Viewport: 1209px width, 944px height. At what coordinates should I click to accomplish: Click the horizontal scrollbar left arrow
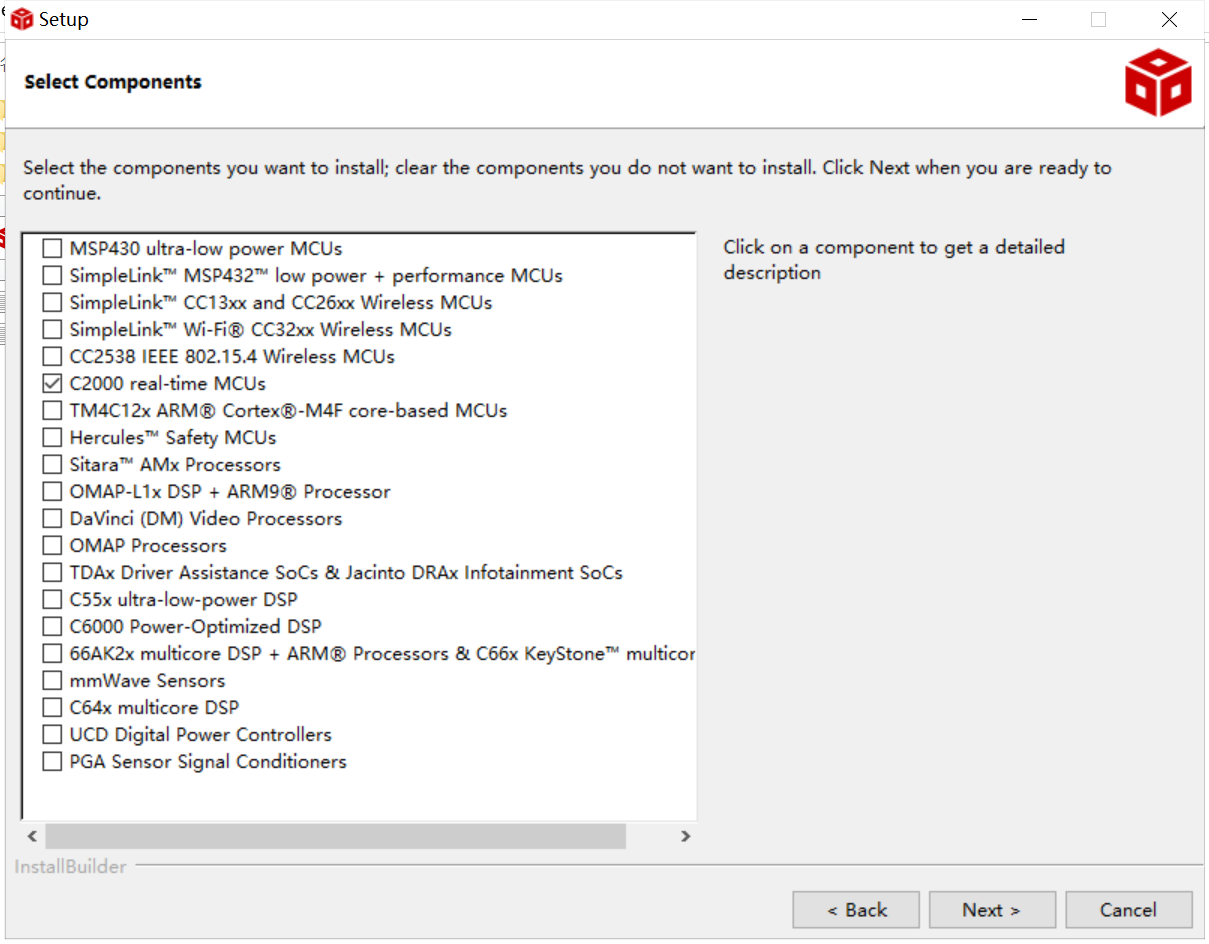tap(32, 836)
